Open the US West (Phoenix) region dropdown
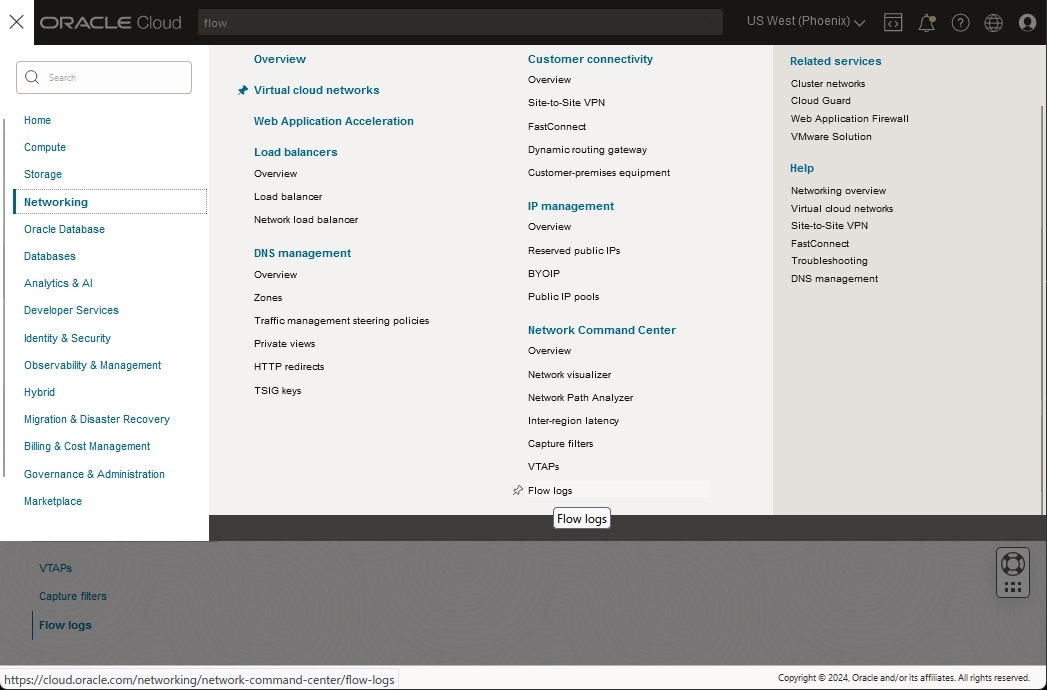 pyautogui.click(x=805, y=21)
